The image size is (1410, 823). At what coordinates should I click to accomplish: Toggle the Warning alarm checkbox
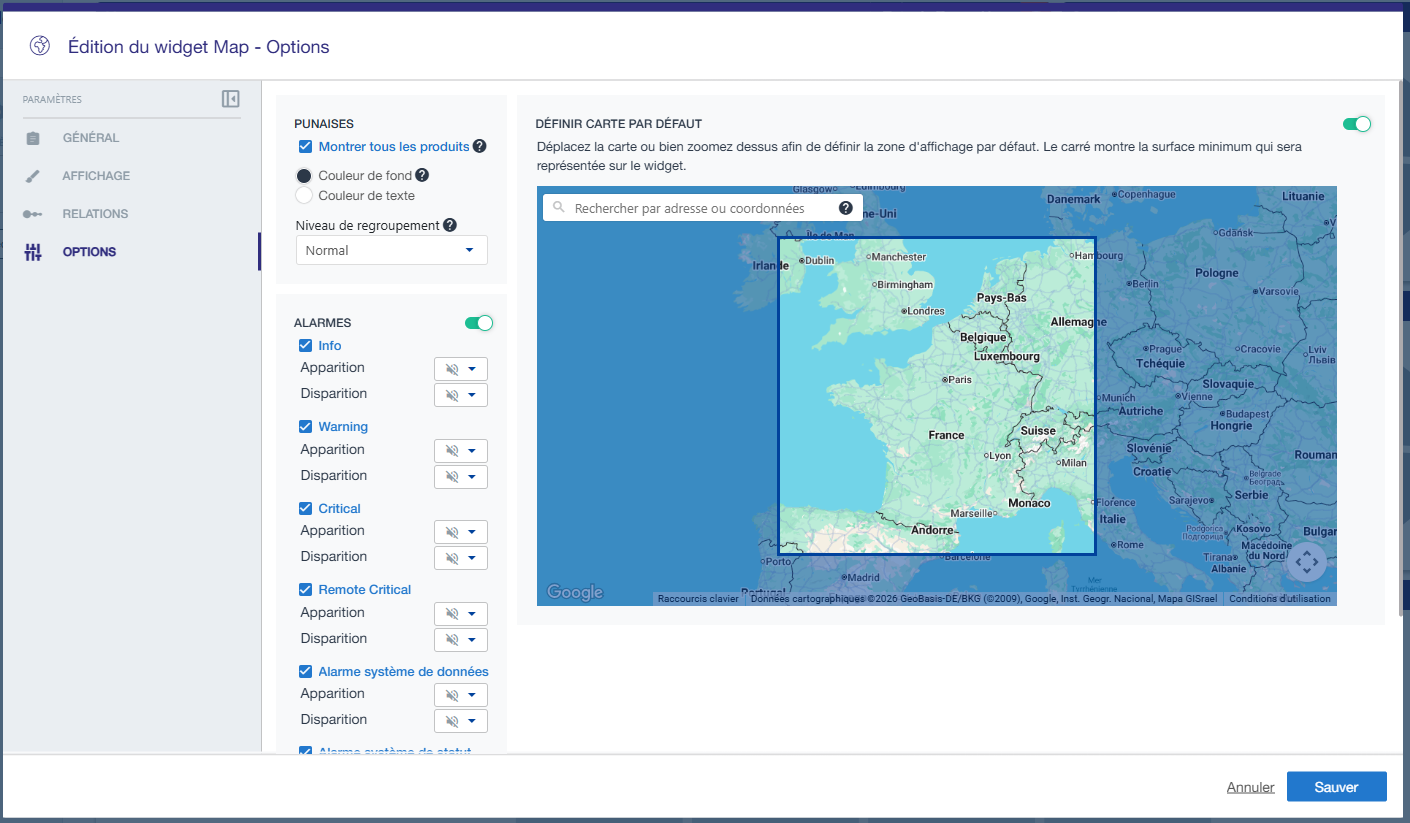pyautogui.click(x=306, y=427)
